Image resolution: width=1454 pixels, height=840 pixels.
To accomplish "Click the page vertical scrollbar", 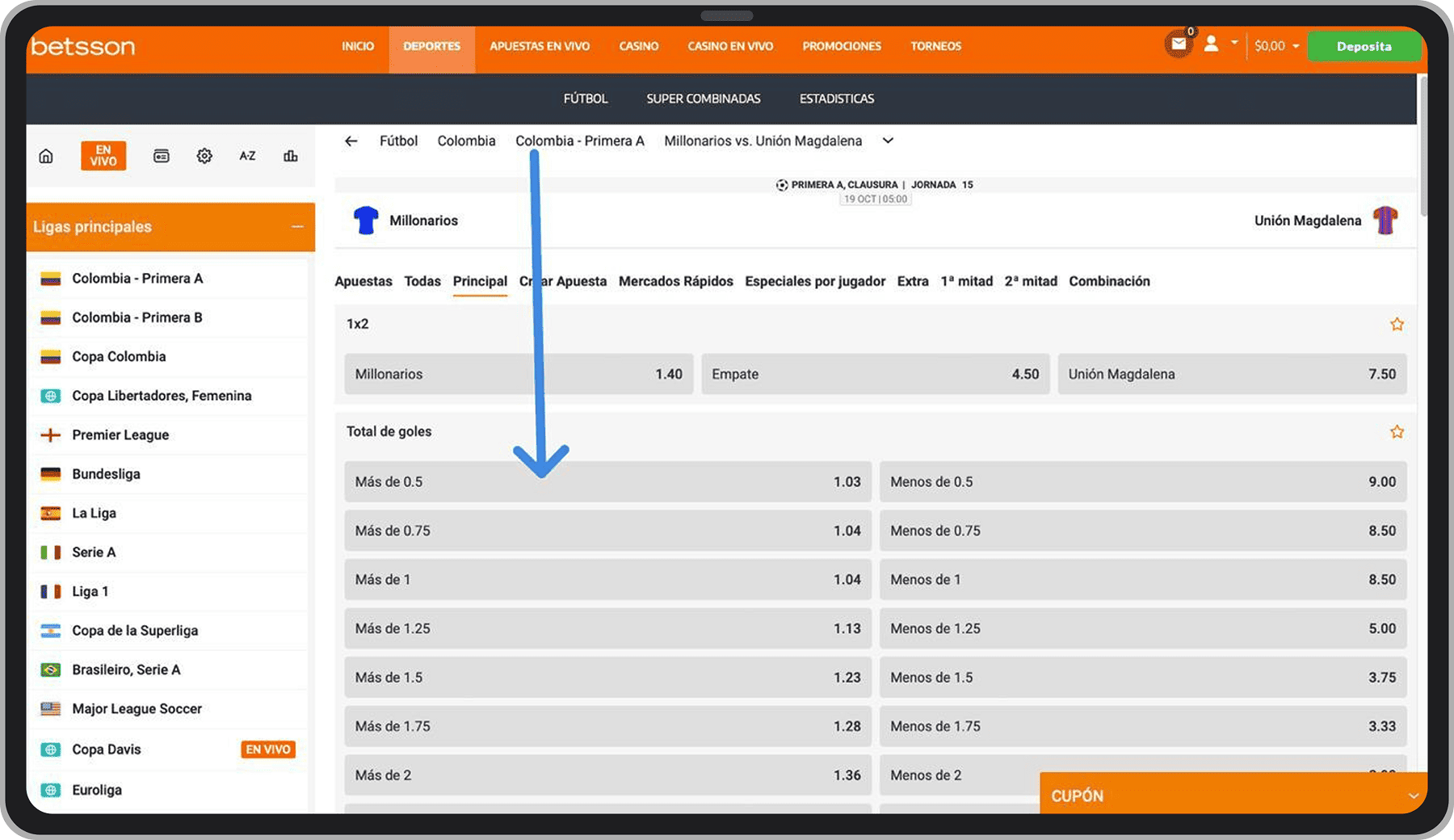I will pos(1422,145).
